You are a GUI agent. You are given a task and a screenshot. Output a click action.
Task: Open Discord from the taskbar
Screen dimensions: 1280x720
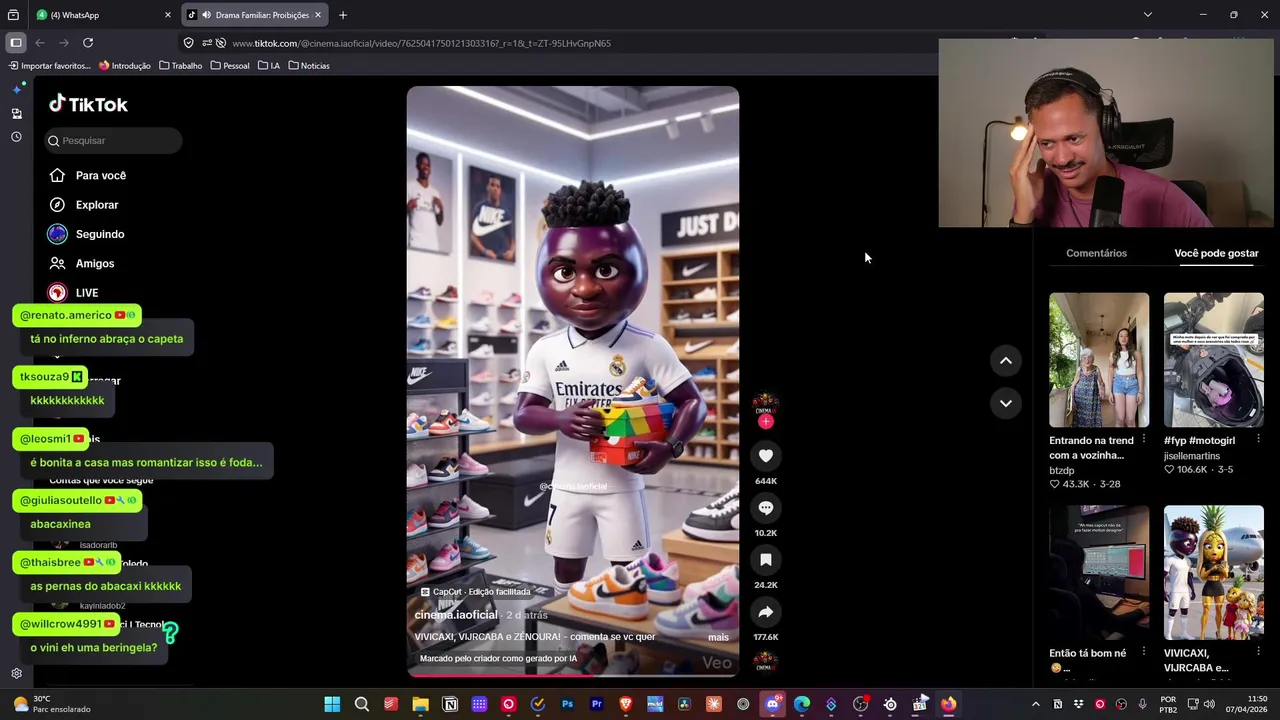coord(772,704)
